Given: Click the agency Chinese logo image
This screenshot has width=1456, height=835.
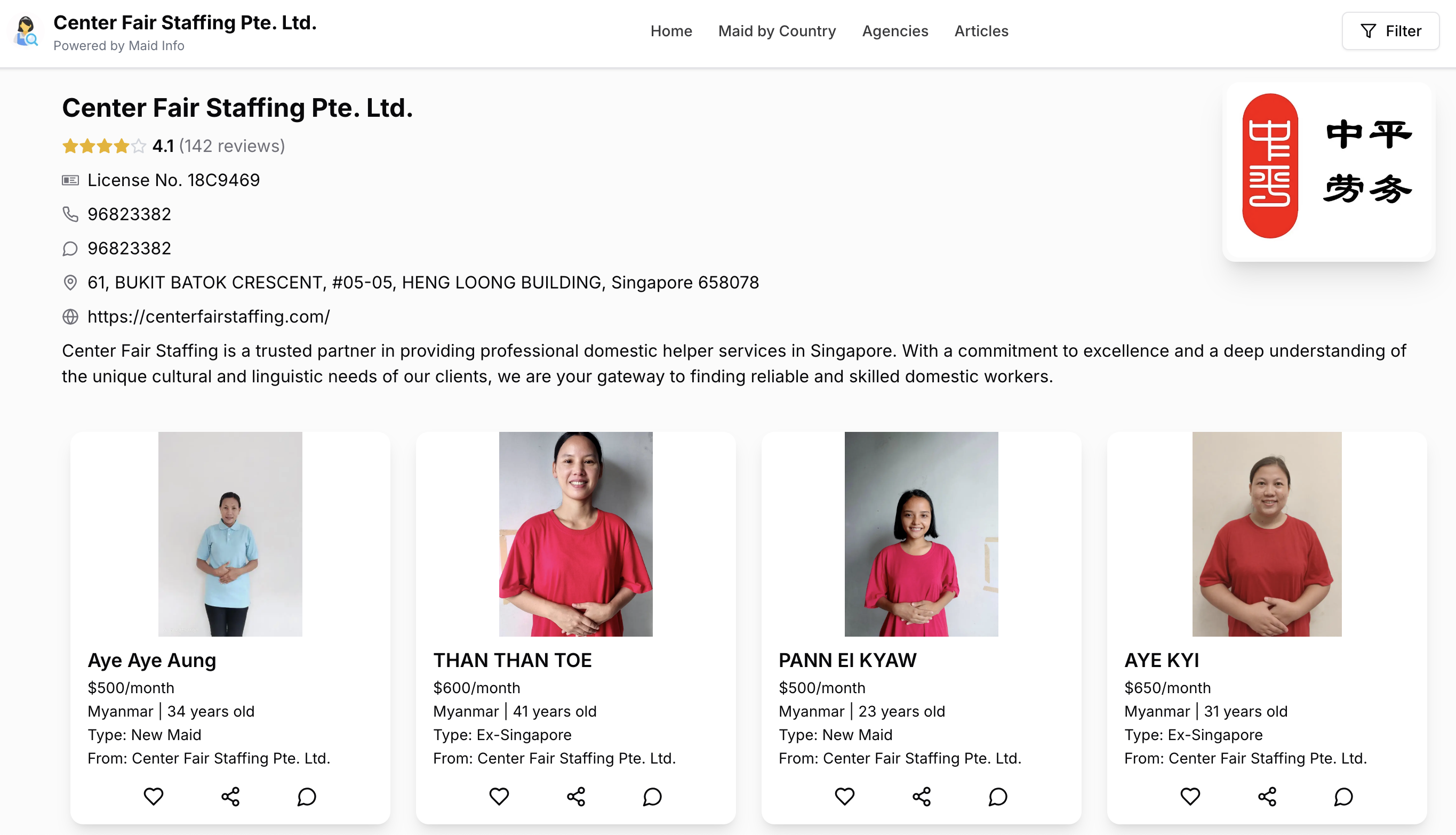Looking at the screenshot, I should pos(1328,172).
